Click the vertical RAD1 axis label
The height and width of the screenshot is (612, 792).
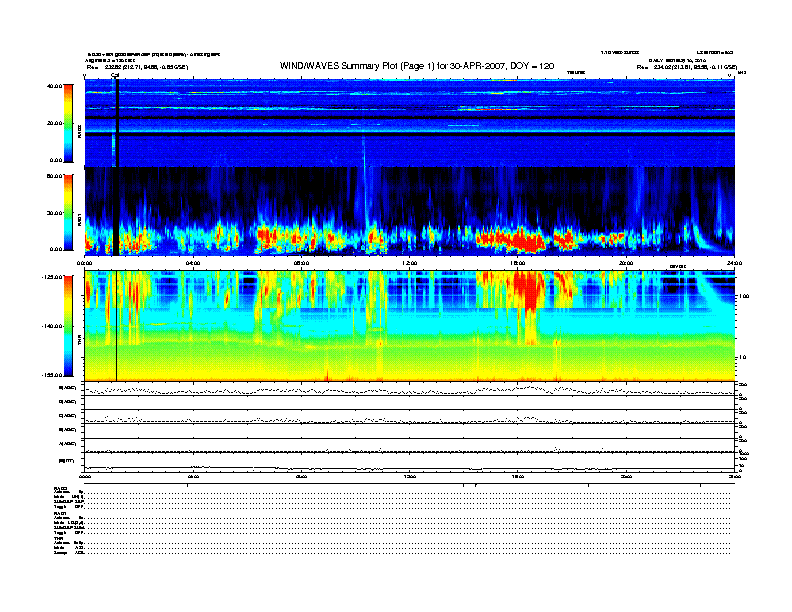[79, 220]
